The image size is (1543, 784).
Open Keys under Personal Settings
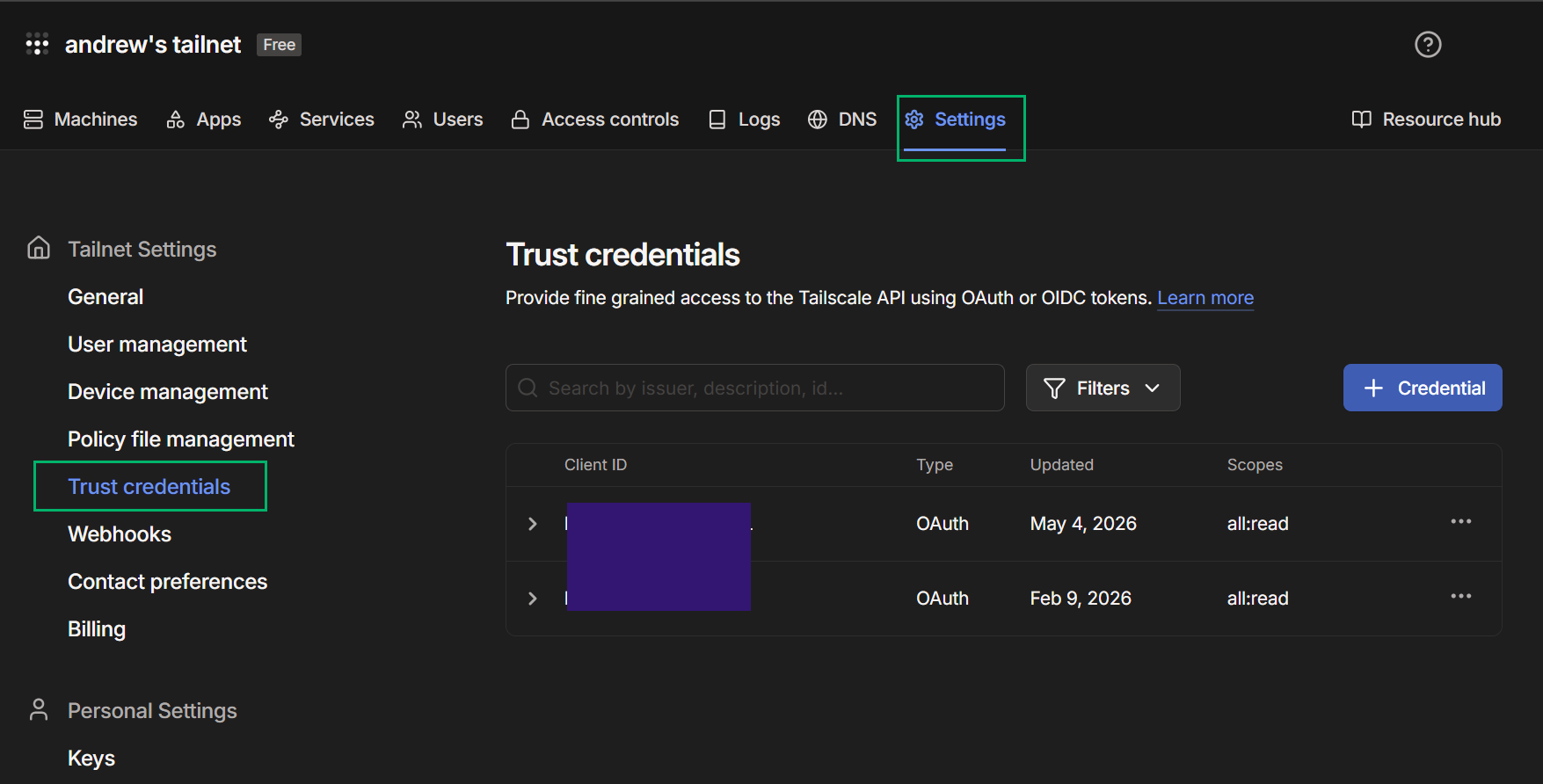coord(91,758)
